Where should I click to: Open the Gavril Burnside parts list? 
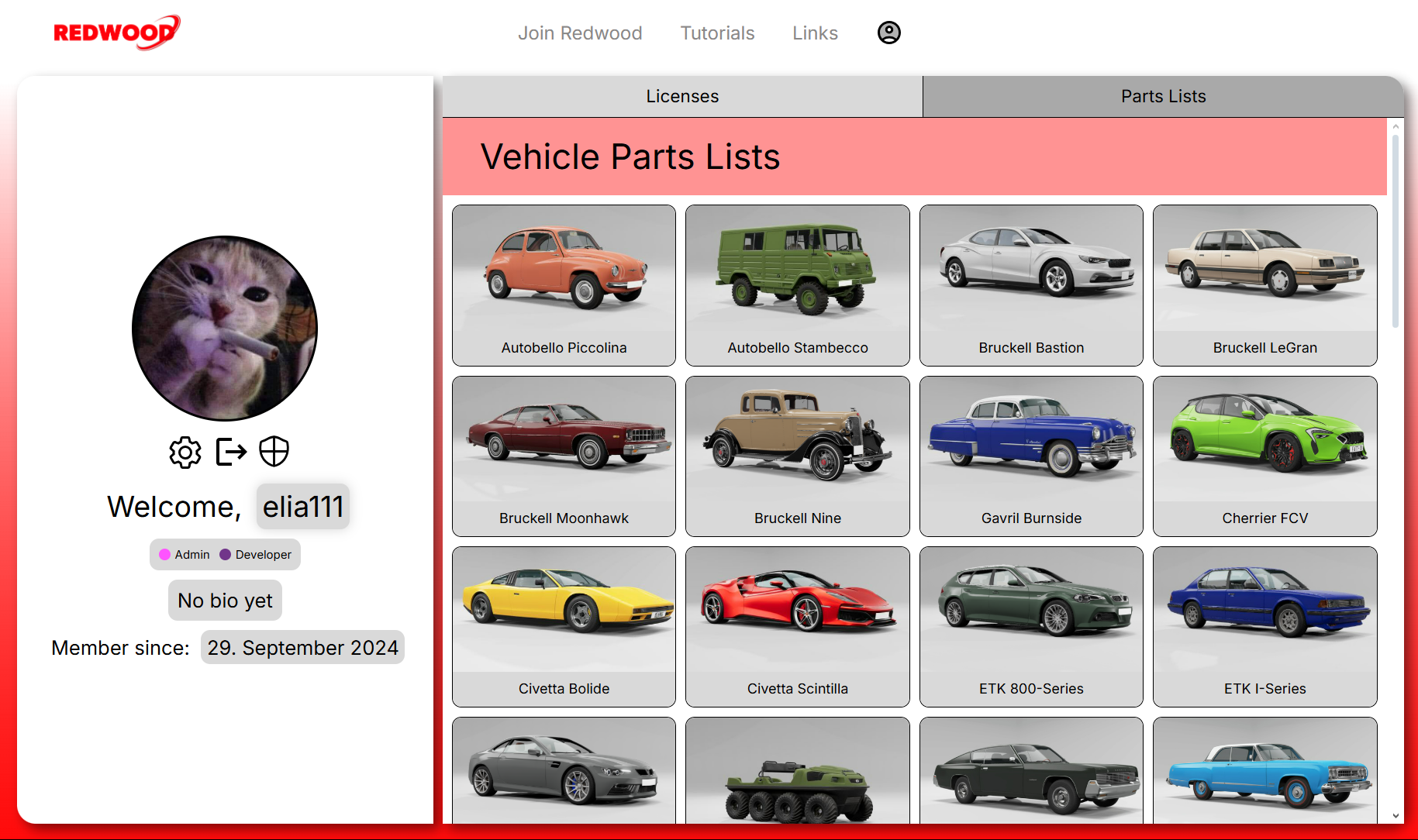click(1031, 456)
